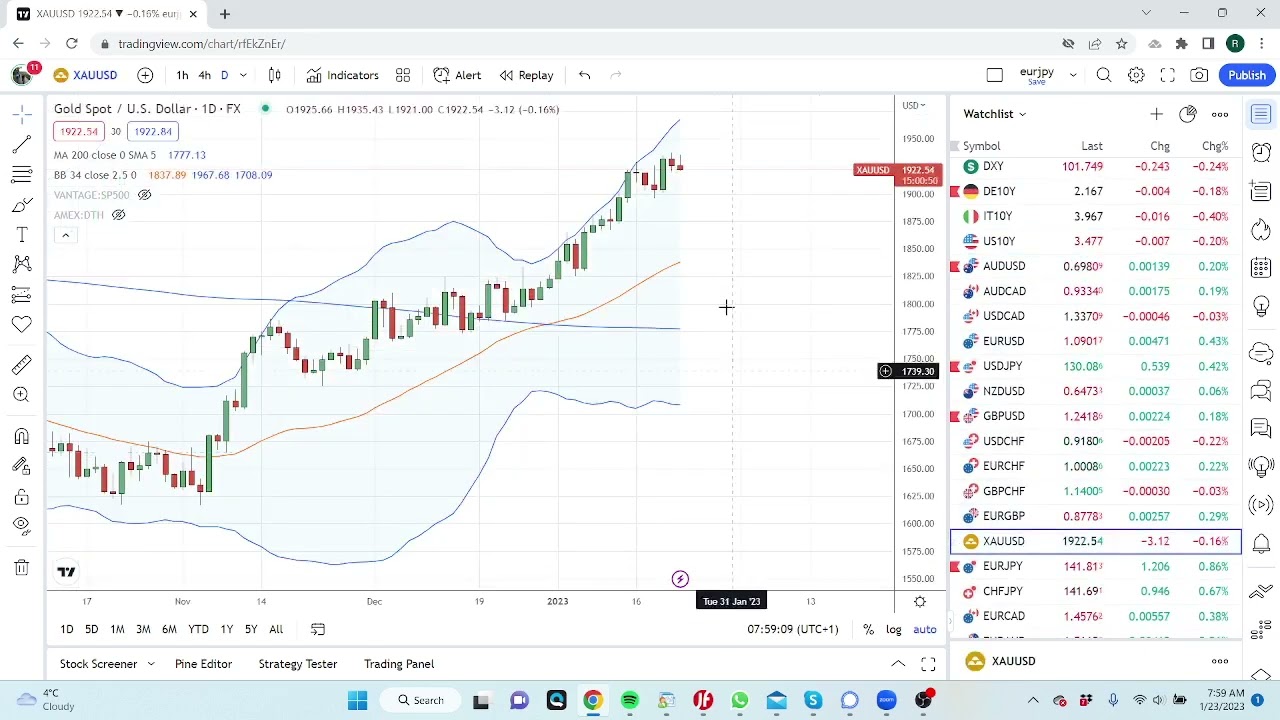
Task: Open the Fibonacci and lines tool group
Action: 21,175
